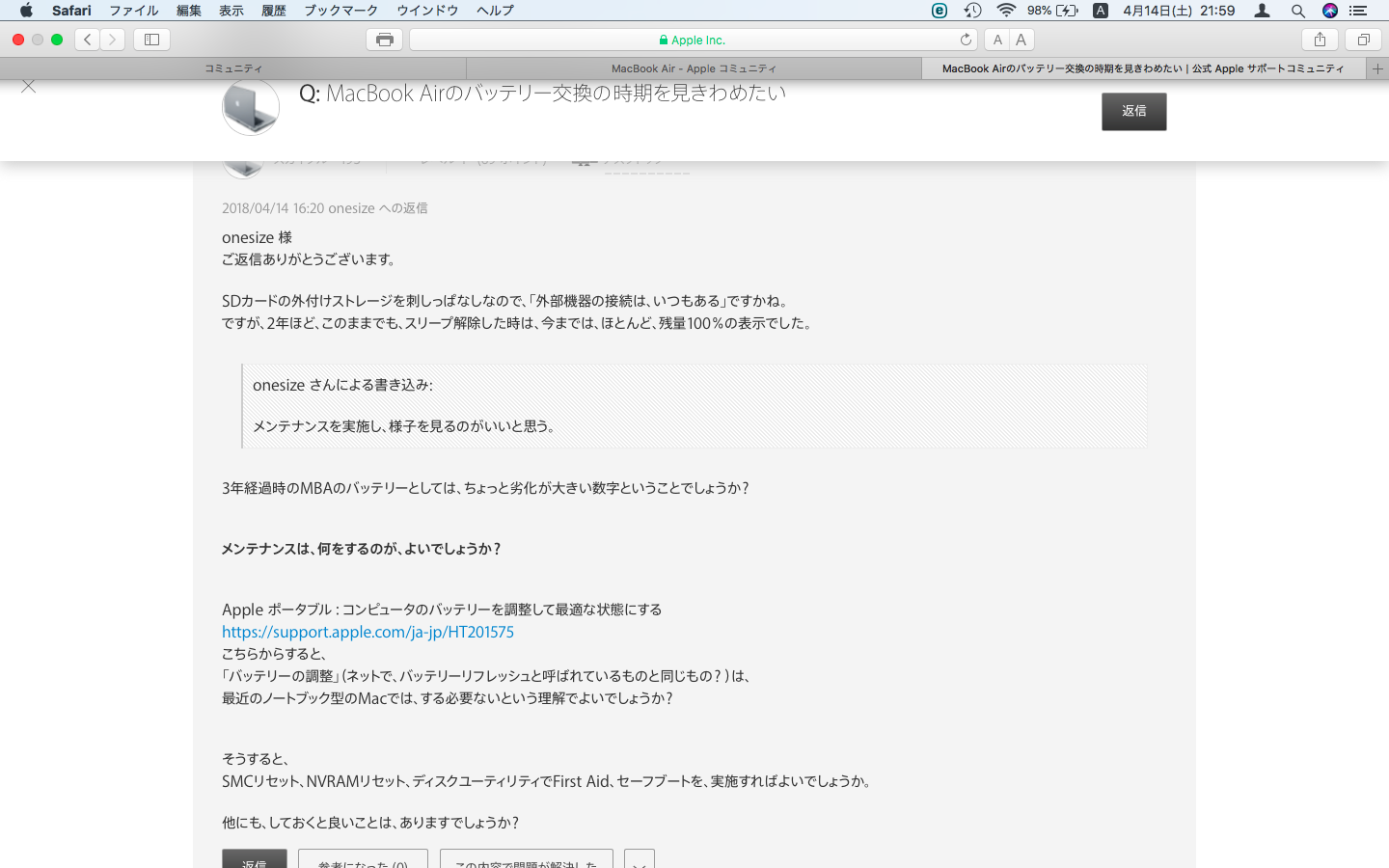This screenshot has width=1389, height=868.
Task: Open the ブックマーク menu
Action: [x=341, y=11]
